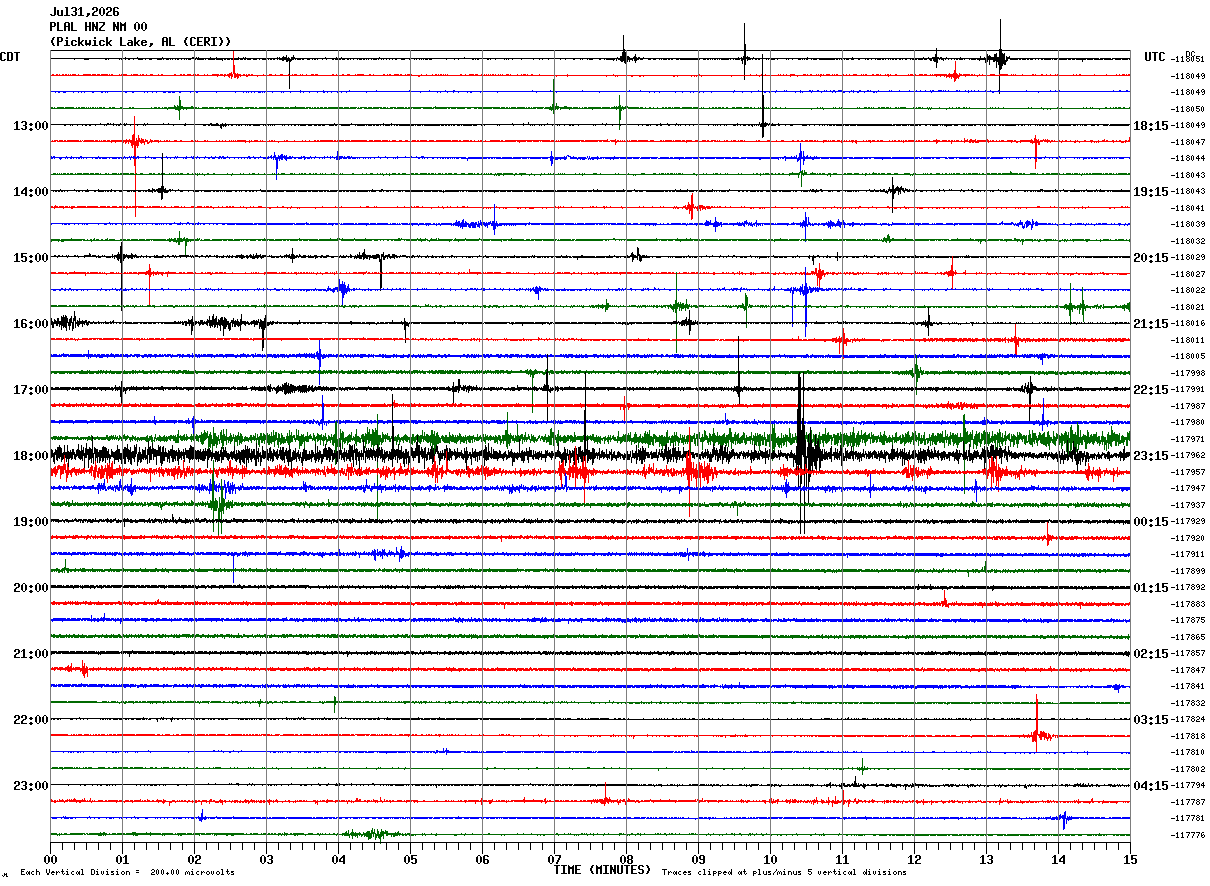The height and width of the screenshot is (886, 1210).
Task: Click the -117962 DC offset value
Action: pos(1188,455)
